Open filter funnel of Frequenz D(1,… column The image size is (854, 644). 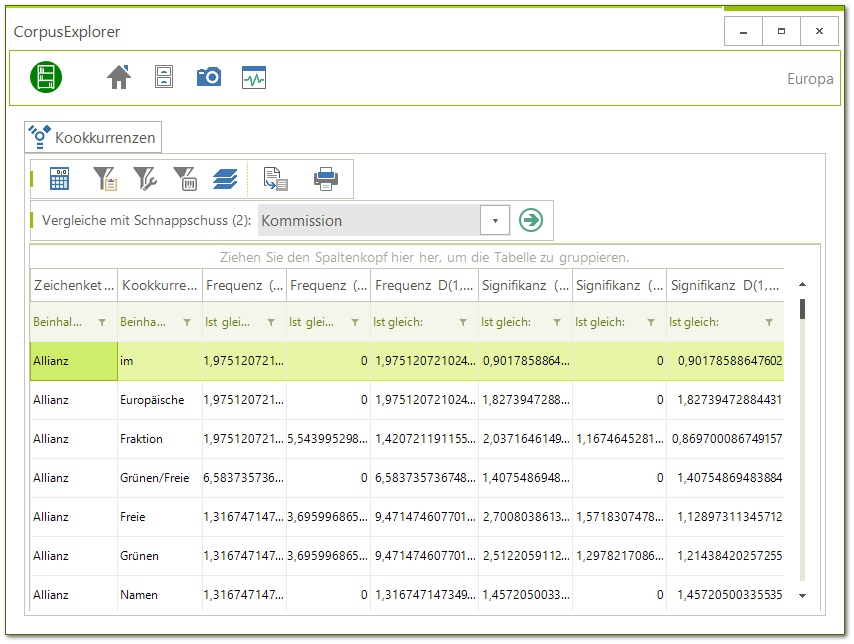pyautogui.click(x=463, y=323)
